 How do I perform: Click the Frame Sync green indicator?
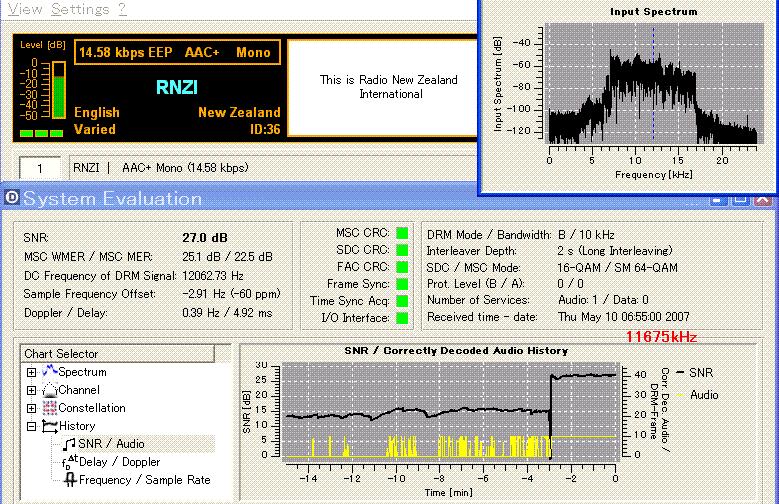pos(402,284)
